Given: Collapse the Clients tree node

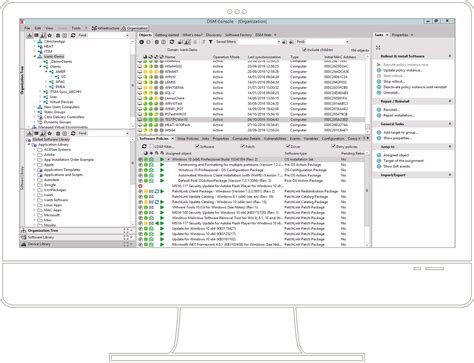Looking at the screenshot, I should (41, 67).
